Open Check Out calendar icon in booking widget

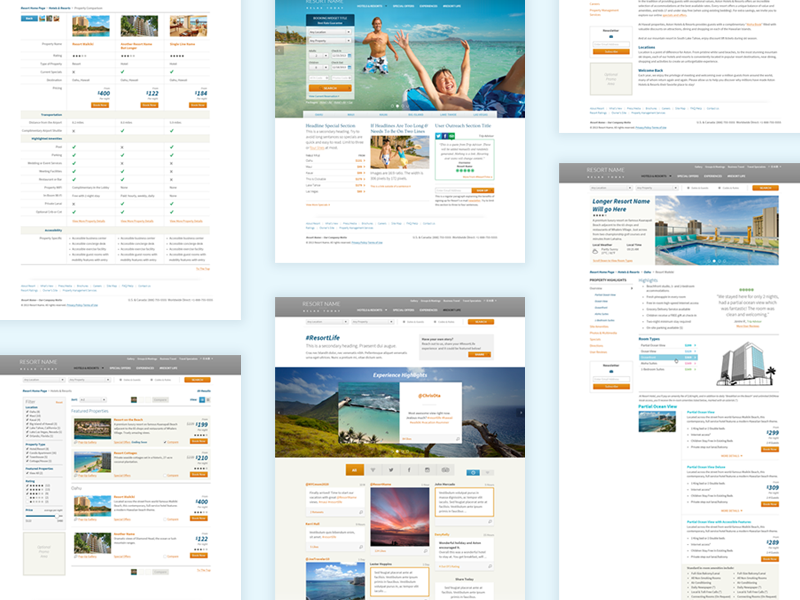pos(349,67)
